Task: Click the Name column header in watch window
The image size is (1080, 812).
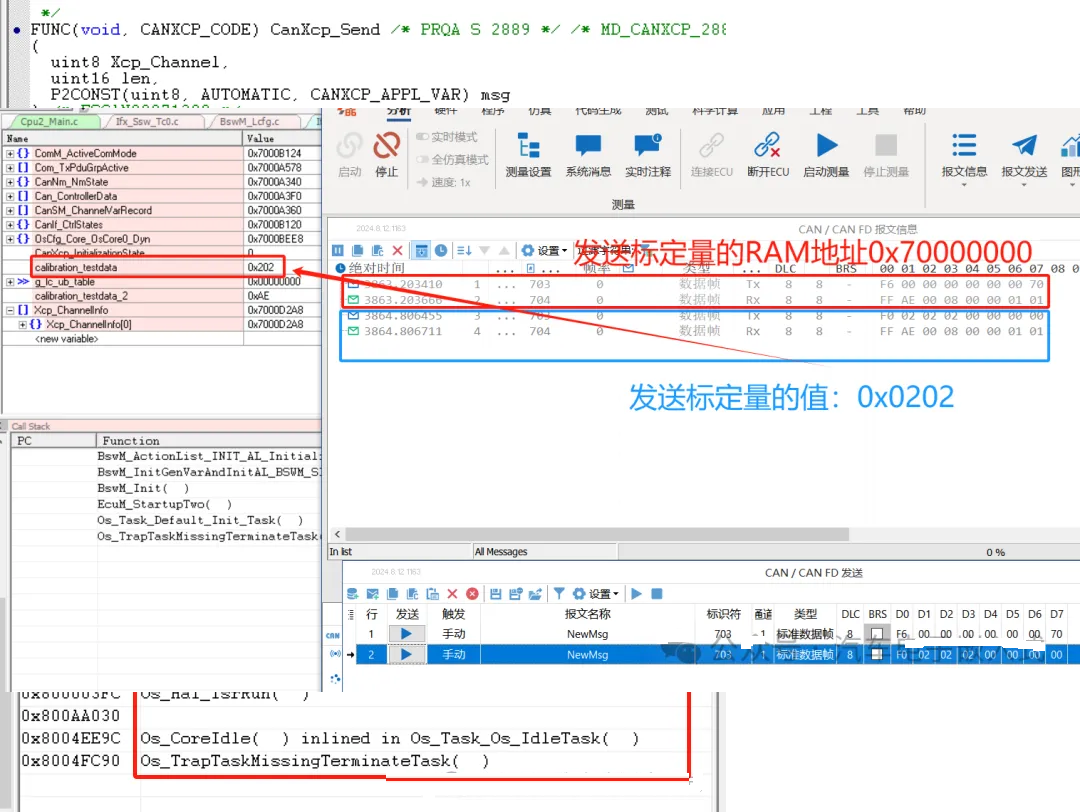Action: 123,138
